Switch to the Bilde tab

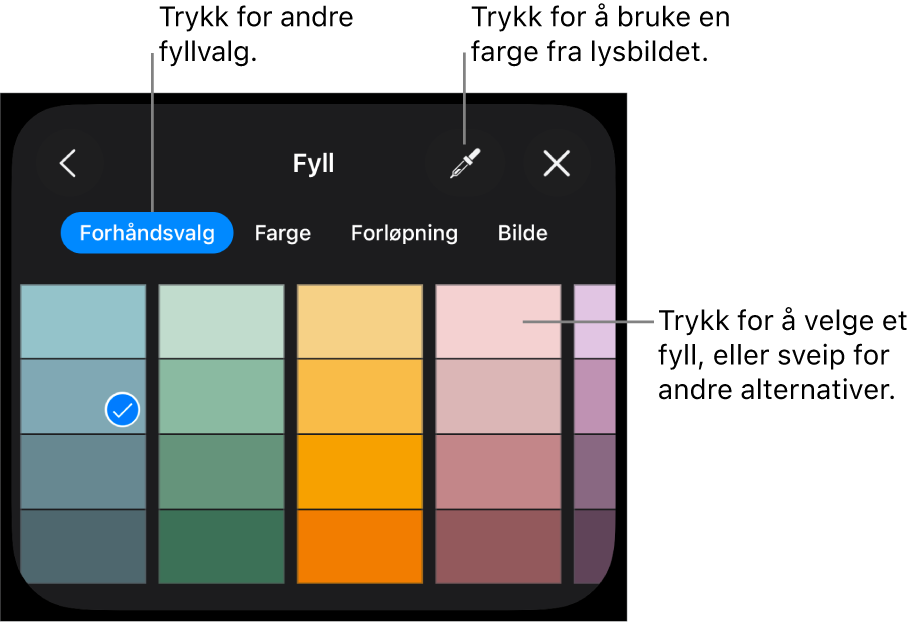click(x=522, y=233)
